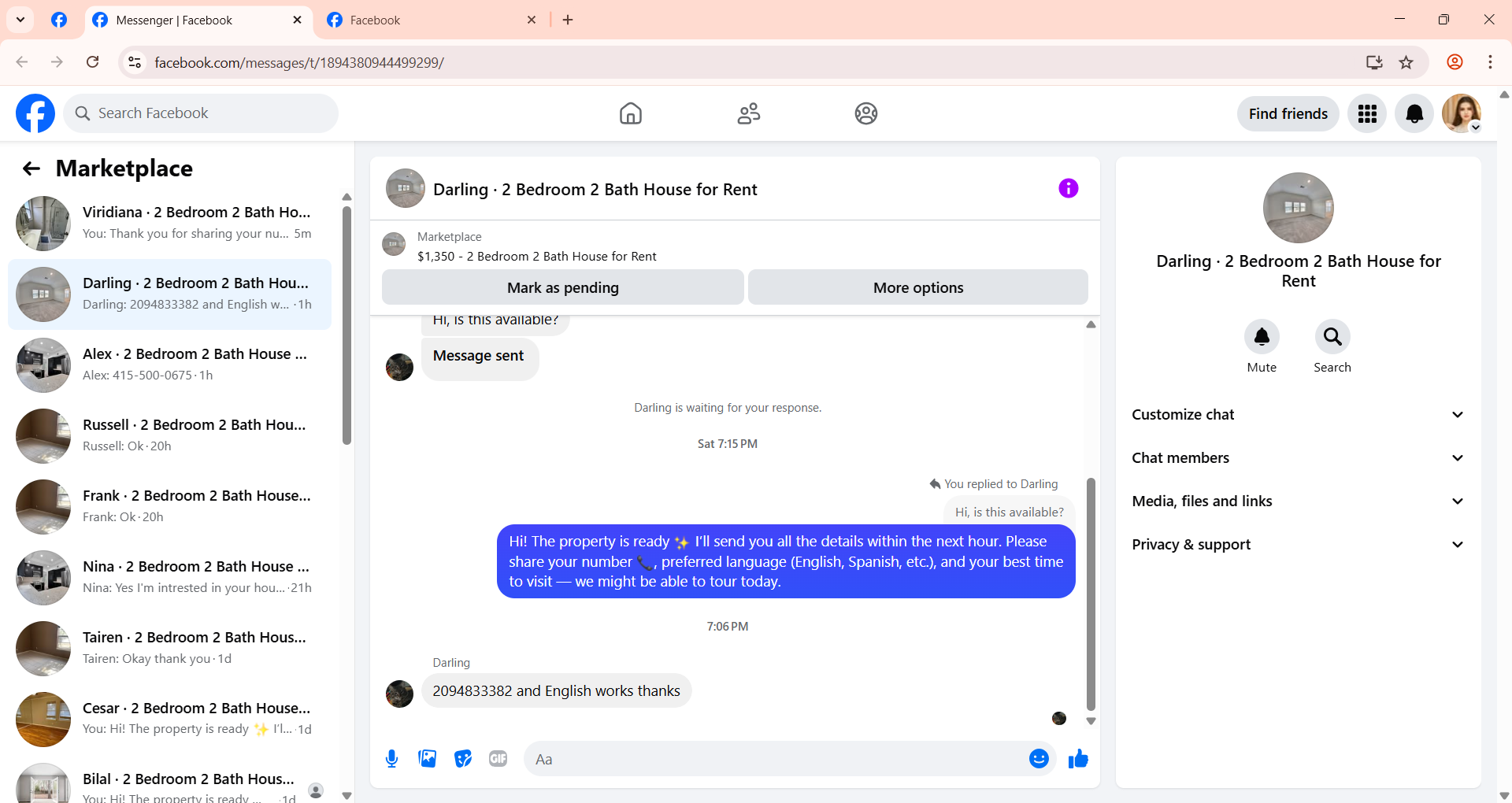Open Nina conversation
1512x803 pixels.
169,578
